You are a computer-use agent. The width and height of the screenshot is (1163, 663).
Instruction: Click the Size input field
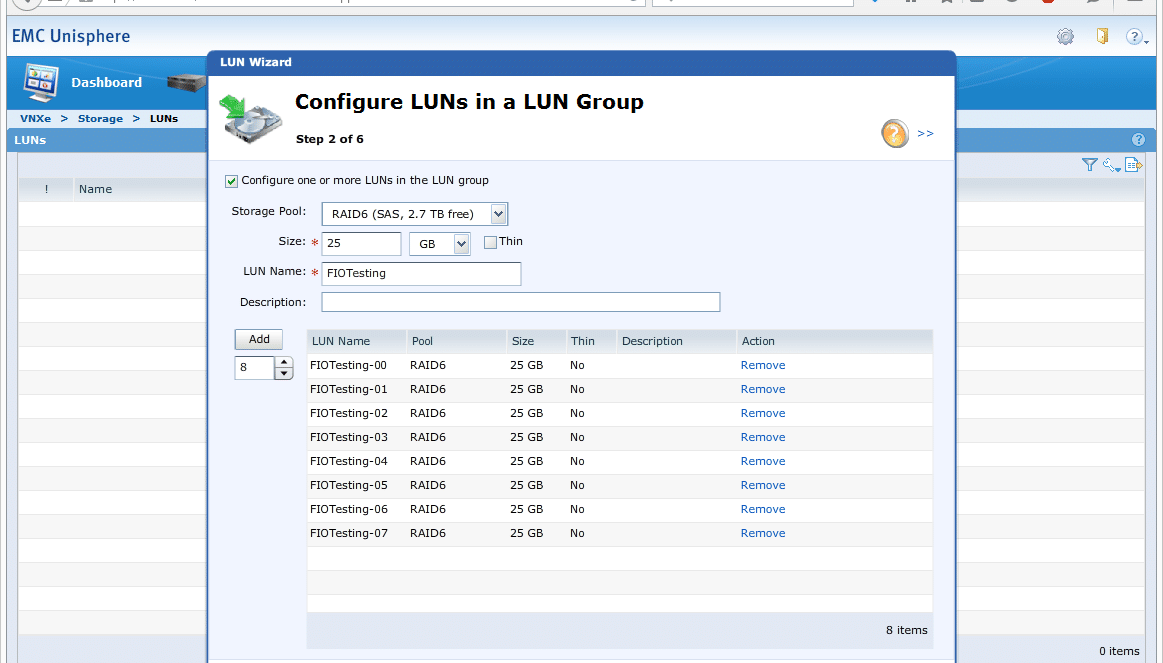tap(361, 244)
